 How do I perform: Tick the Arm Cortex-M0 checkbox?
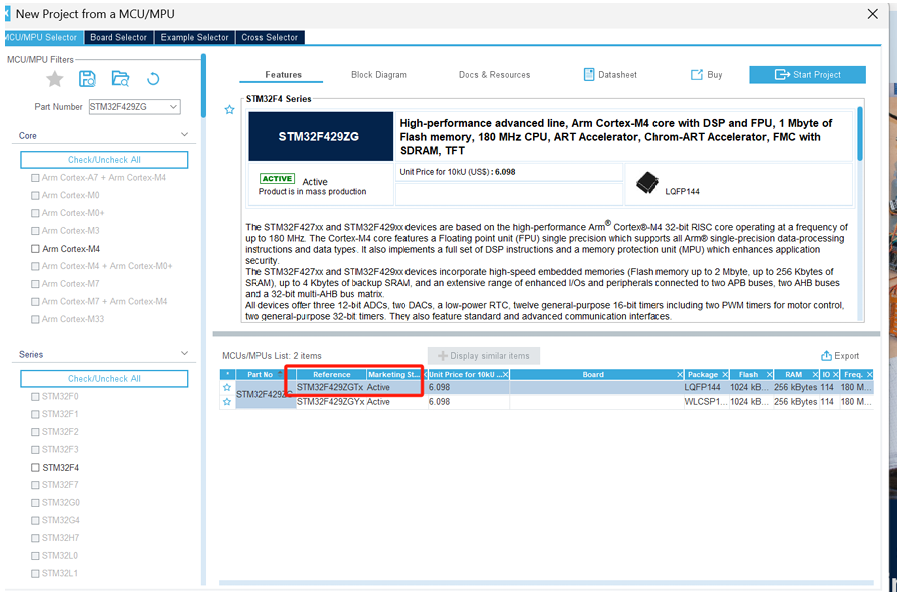click(35, 195)
